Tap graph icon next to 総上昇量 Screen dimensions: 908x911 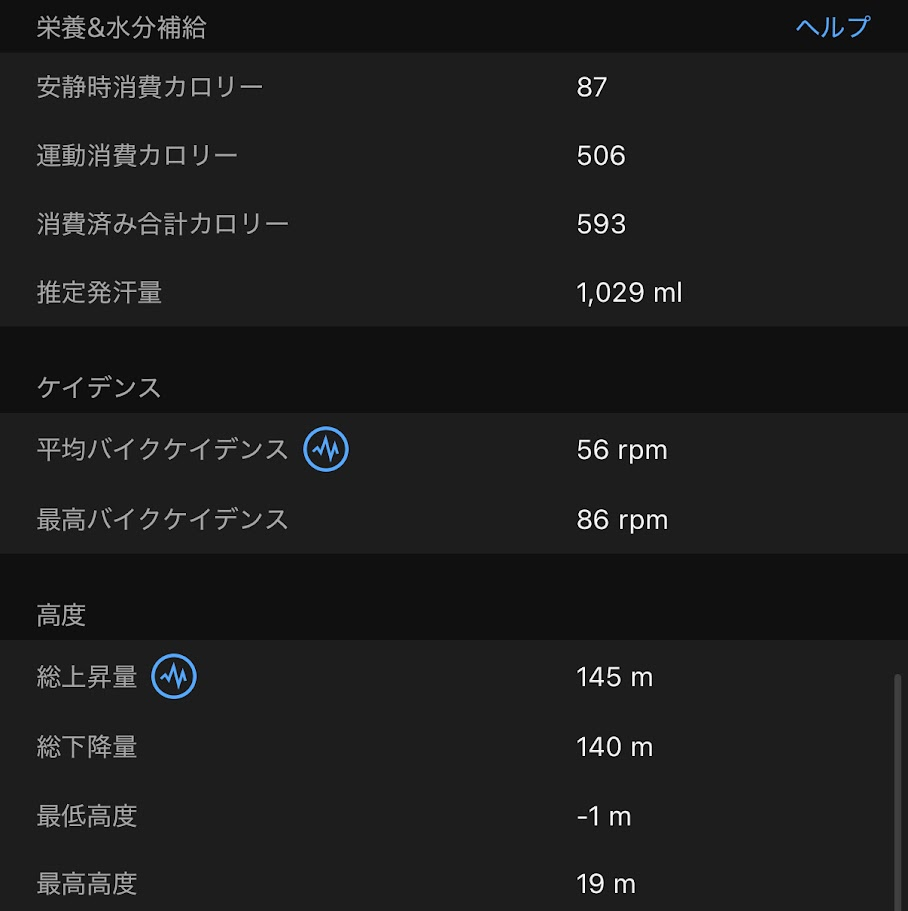point(174,677)
